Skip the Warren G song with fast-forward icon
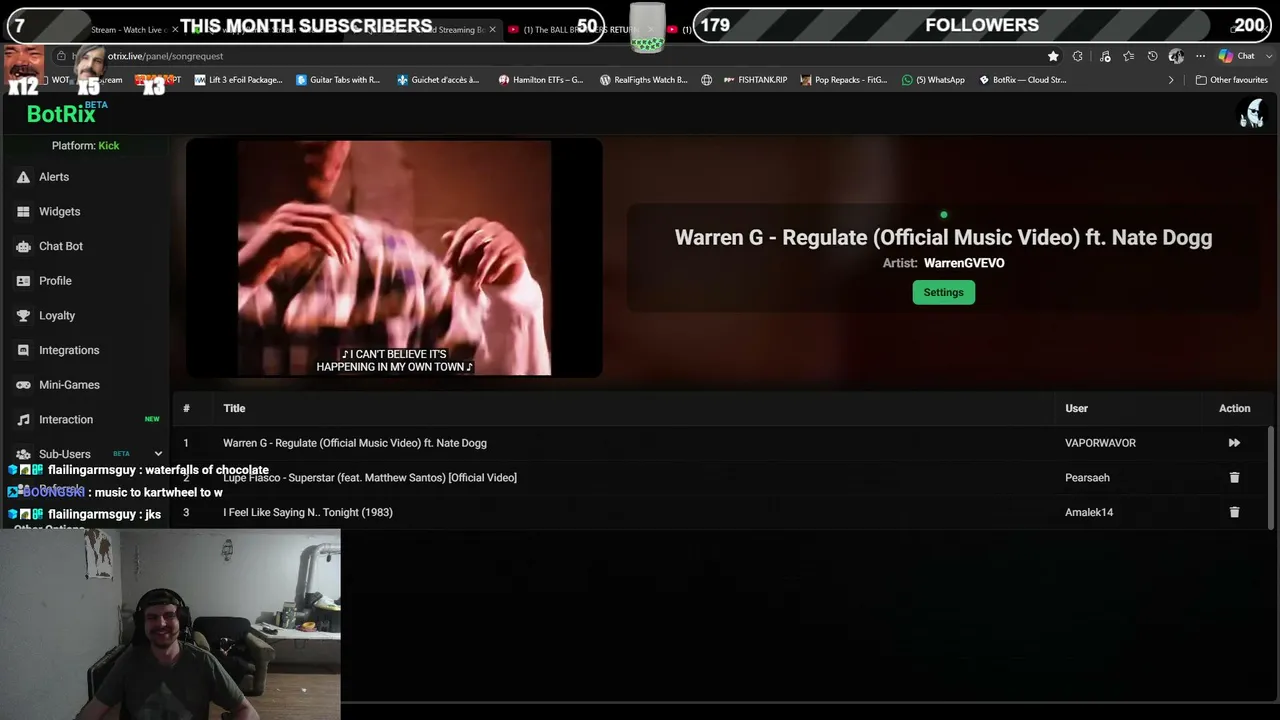 point(1234,443)
